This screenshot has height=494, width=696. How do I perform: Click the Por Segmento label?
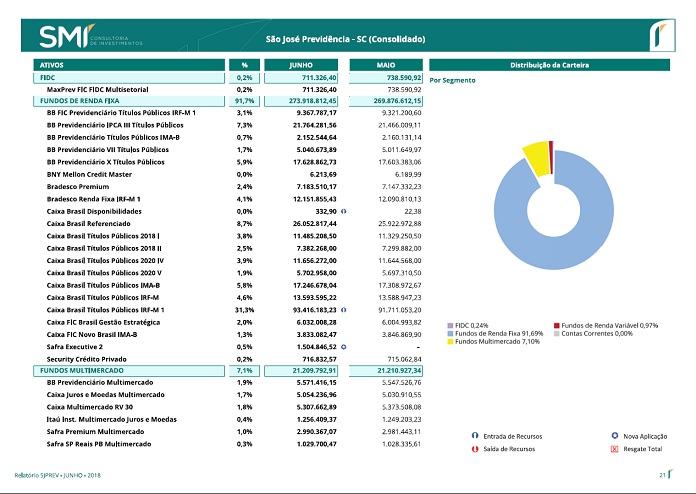(452, 80)
